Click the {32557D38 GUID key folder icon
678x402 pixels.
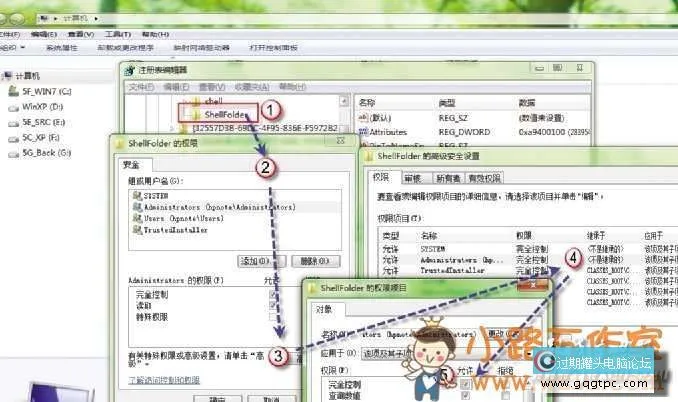pyautogui.click(x=184, y=128)
